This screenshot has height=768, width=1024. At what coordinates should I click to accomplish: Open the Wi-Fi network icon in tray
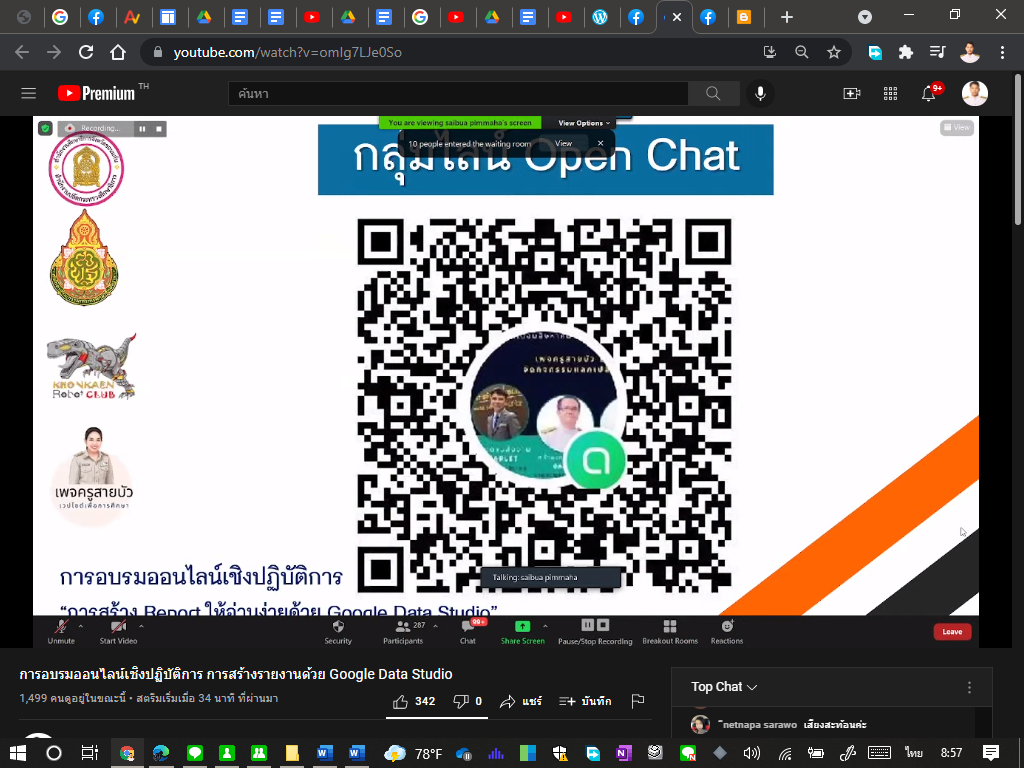coord(784,753)
